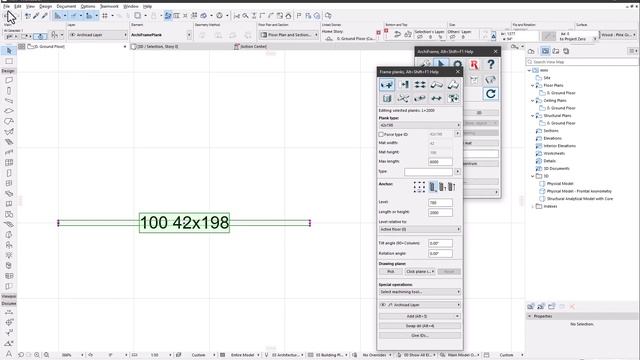
Task: Click first plank tool icon in Frame planks
Action: pyautogui.click(x=387, y=84)
